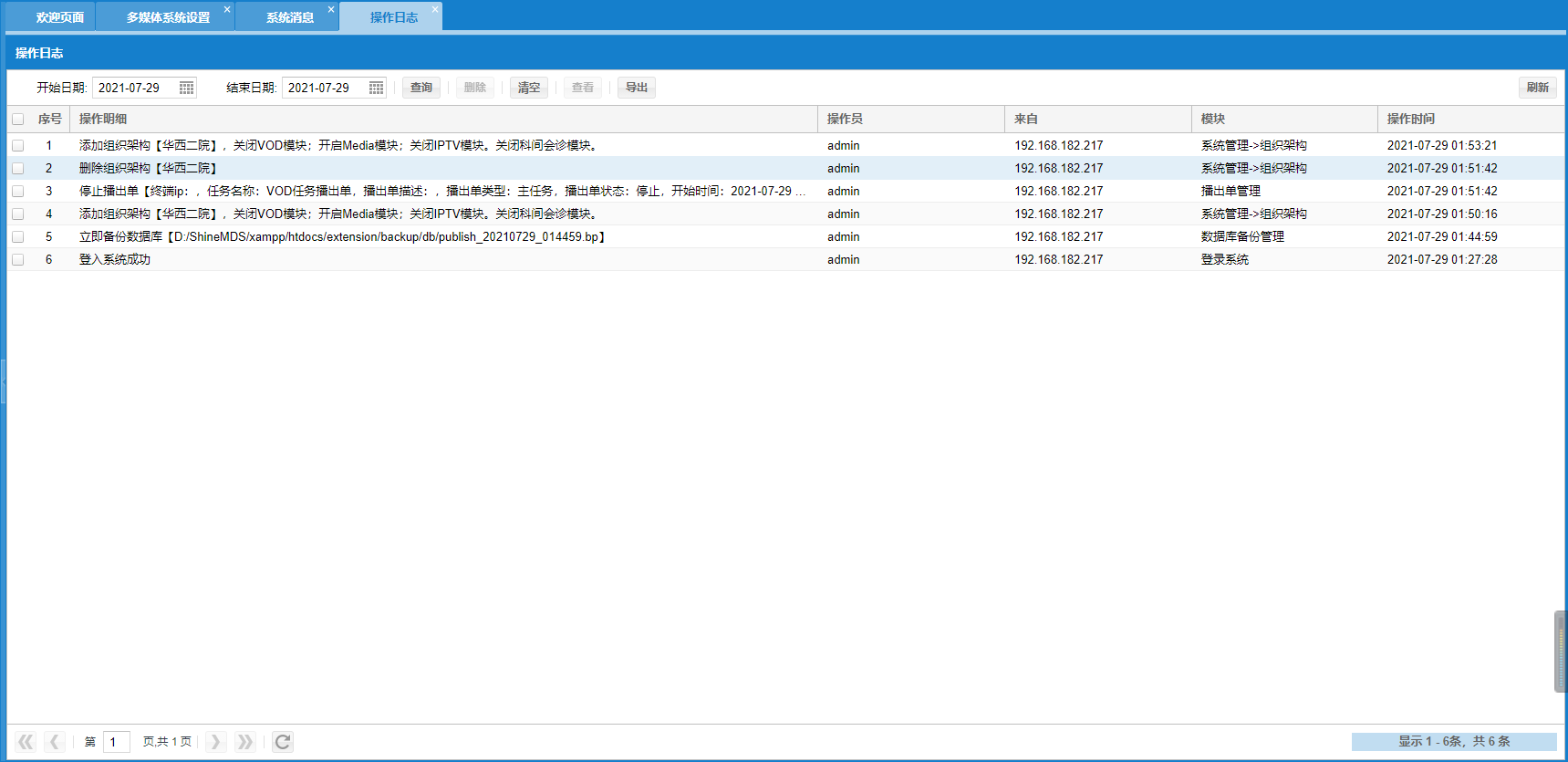Go to first page of log
Image resolution: width=1568 pixels, height=762 pixels.
(26, 742)
